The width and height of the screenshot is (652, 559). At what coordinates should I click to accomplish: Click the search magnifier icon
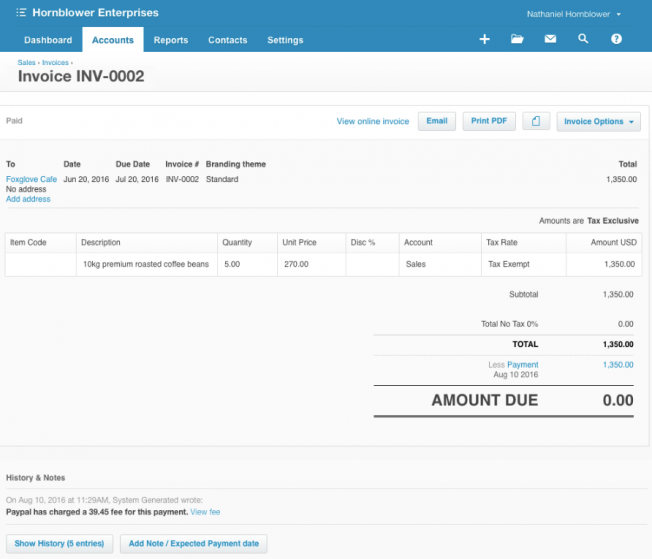click(583, 39)
